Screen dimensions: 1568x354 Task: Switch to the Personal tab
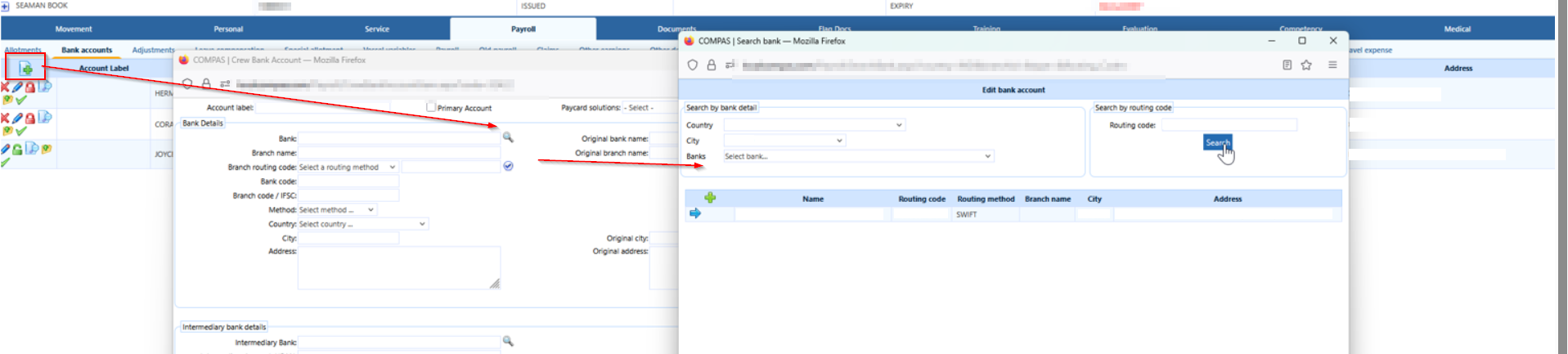[228, 29]
